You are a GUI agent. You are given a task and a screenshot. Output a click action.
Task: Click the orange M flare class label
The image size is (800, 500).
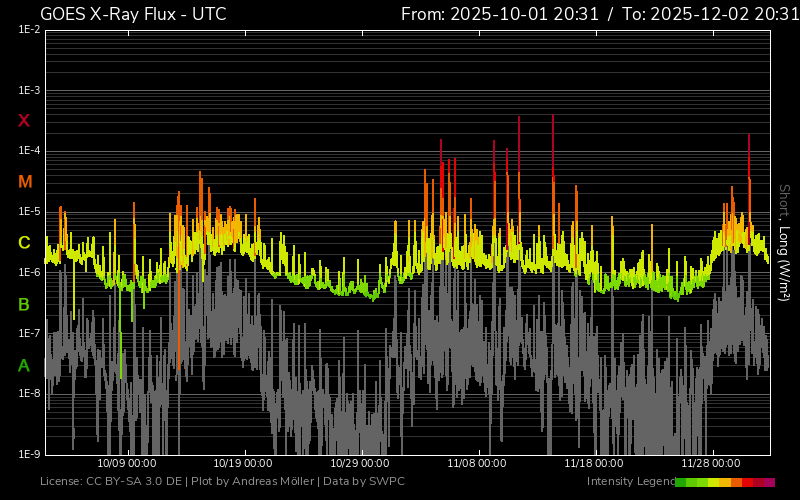click(x=24, y=182)
